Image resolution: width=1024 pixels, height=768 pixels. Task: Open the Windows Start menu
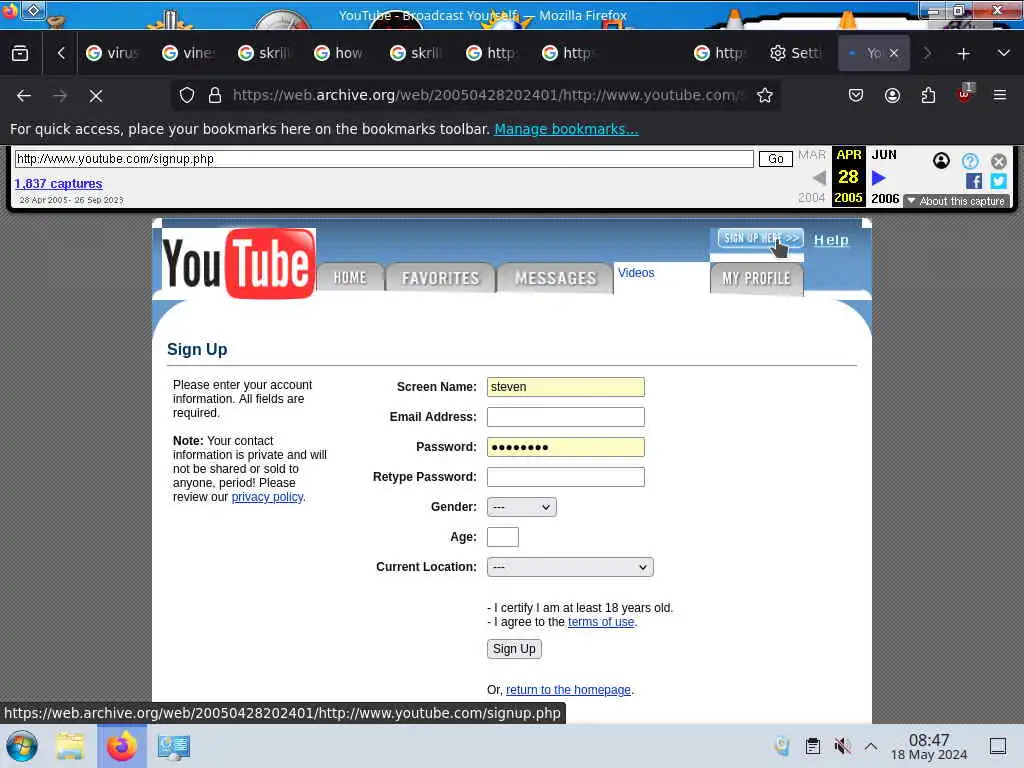pyautogui.click(x=22, y=746)
